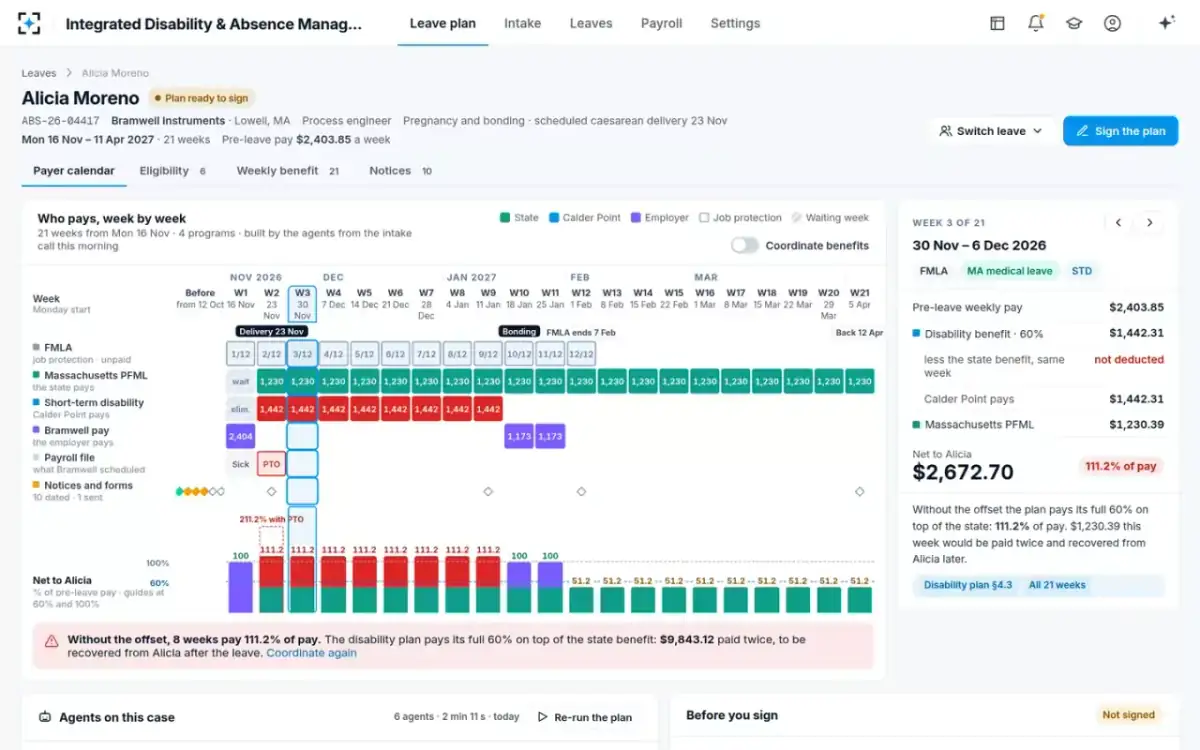The height and width of the screenshot is (750, 1200).
Task: Open the Switch leave dropdown
Action: pyautogui.click(x=991, y=131)
